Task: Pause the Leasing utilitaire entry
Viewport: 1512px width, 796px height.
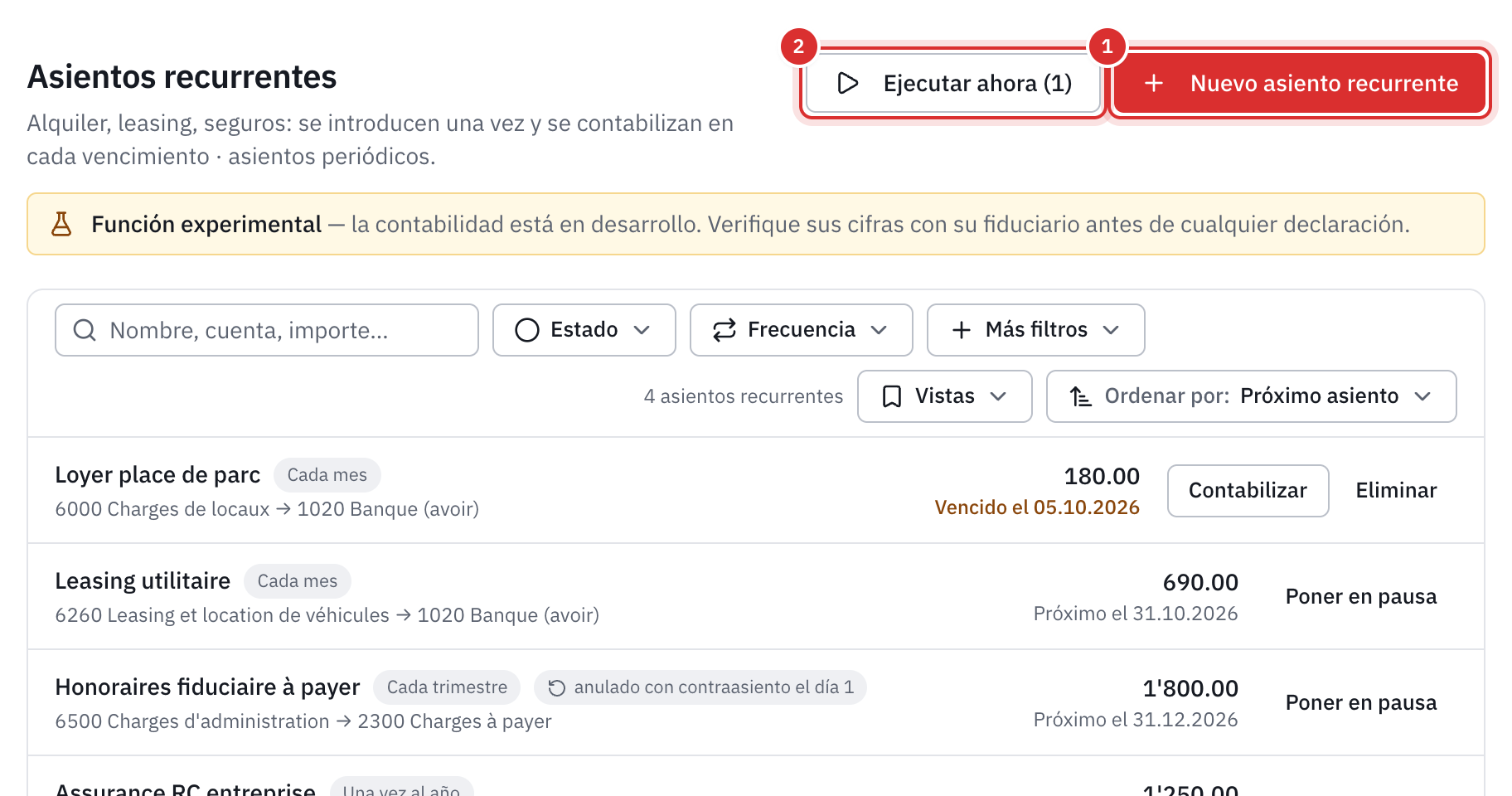Action: [x=1361, y=597]
